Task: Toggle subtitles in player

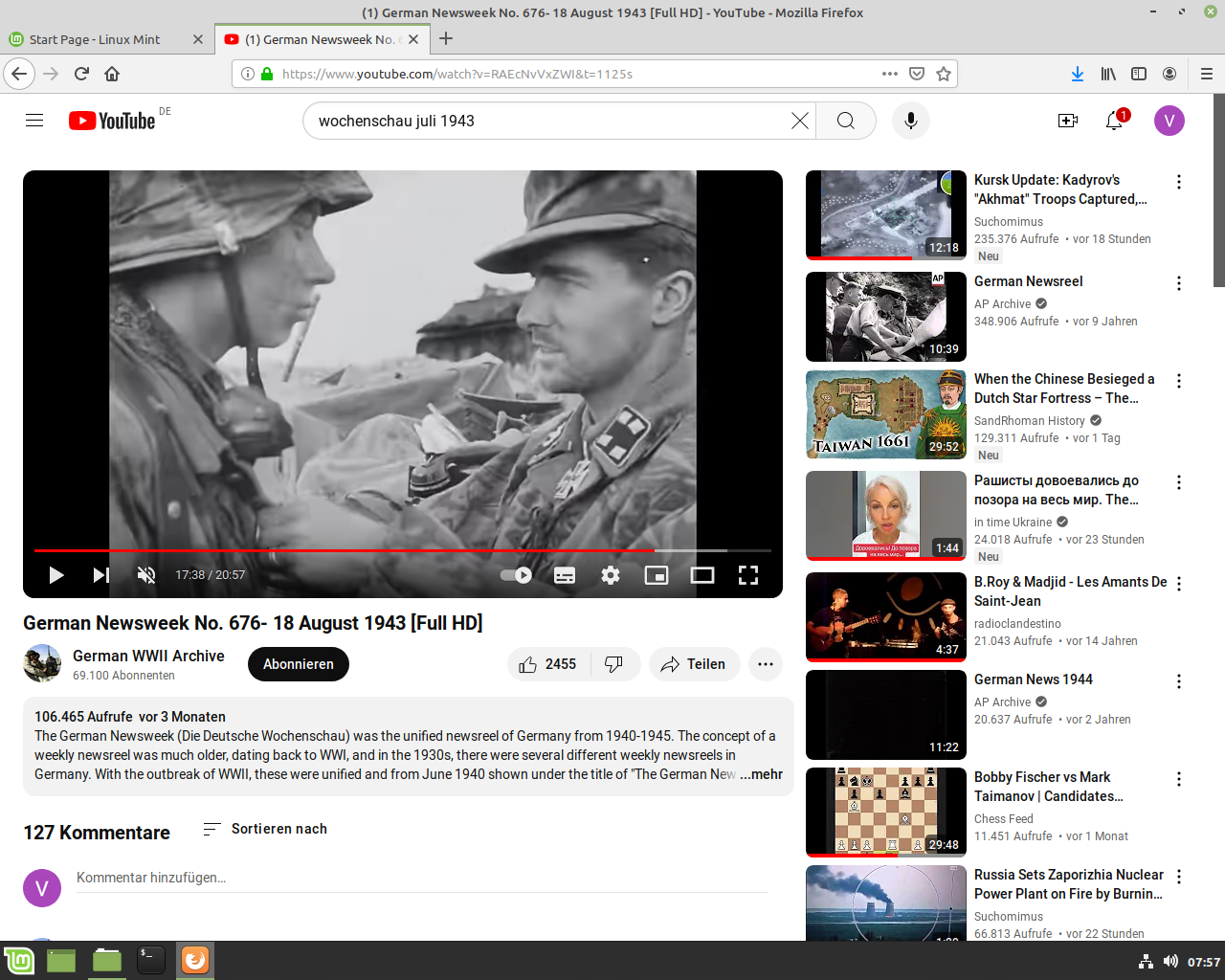Action: pos(565,575)
